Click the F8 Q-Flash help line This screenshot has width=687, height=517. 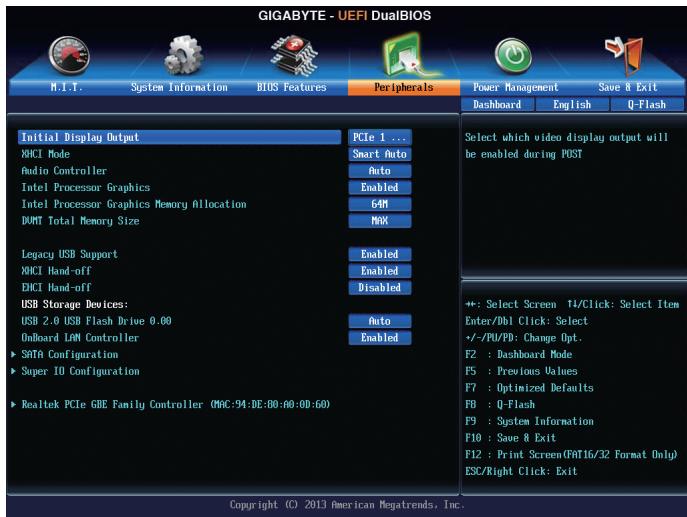pos(500,404)
